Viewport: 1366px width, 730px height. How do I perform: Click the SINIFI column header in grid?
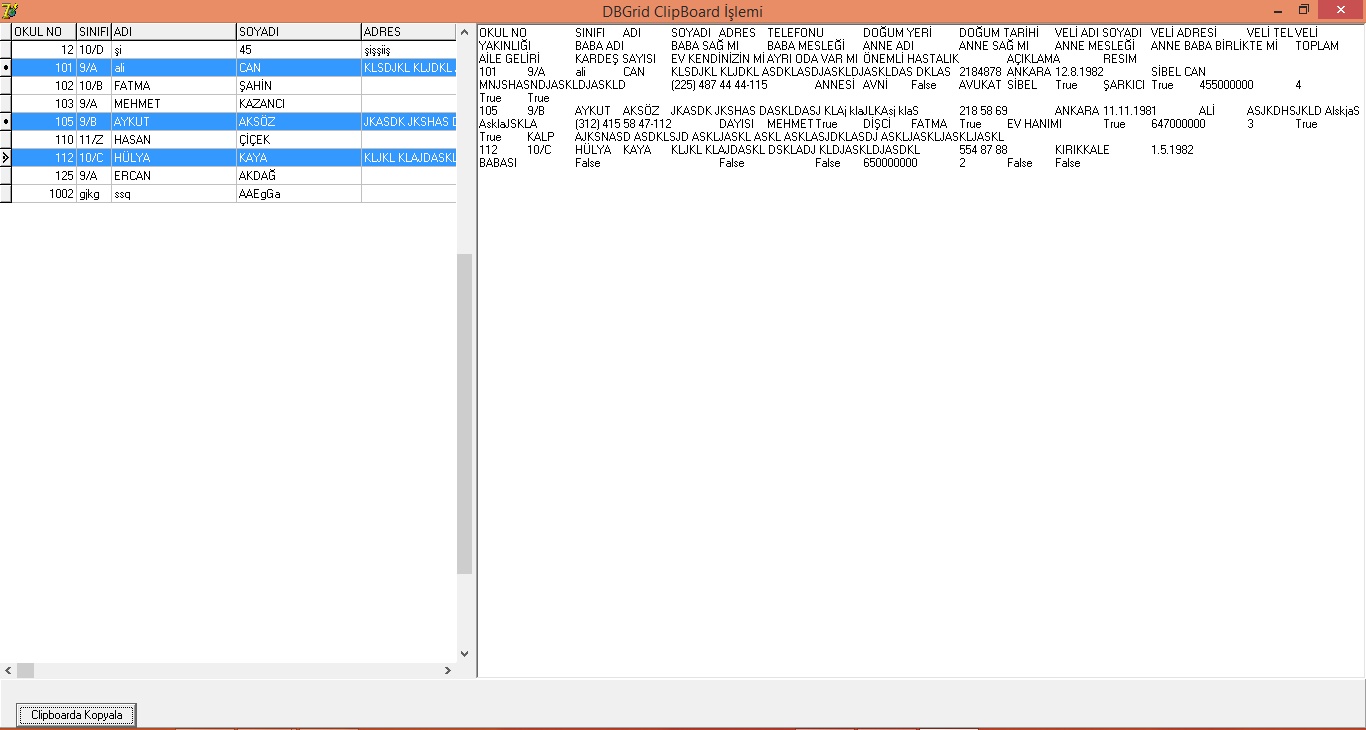(x=94, y=32)
